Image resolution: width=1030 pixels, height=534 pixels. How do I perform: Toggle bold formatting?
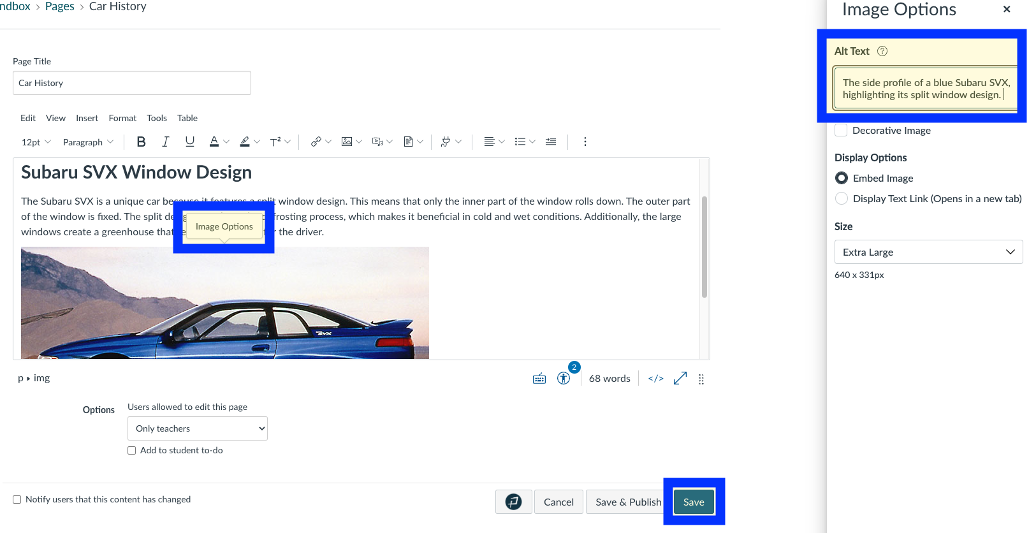(141, 142)
